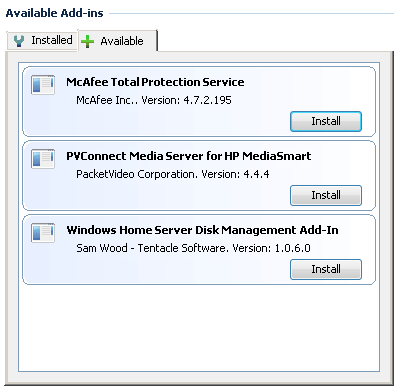Click the green plus icon on Available tab
Image resolution: width=399 pixels, height=390 pixels.
87,41
